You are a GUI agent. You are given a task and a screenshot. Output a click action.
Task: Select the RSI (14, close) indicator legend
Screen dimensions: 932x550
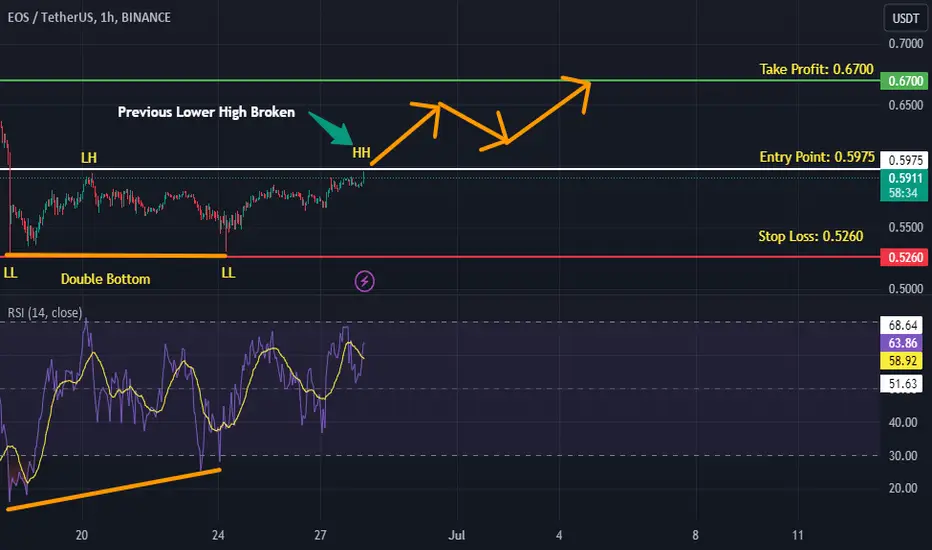(45, 313)
